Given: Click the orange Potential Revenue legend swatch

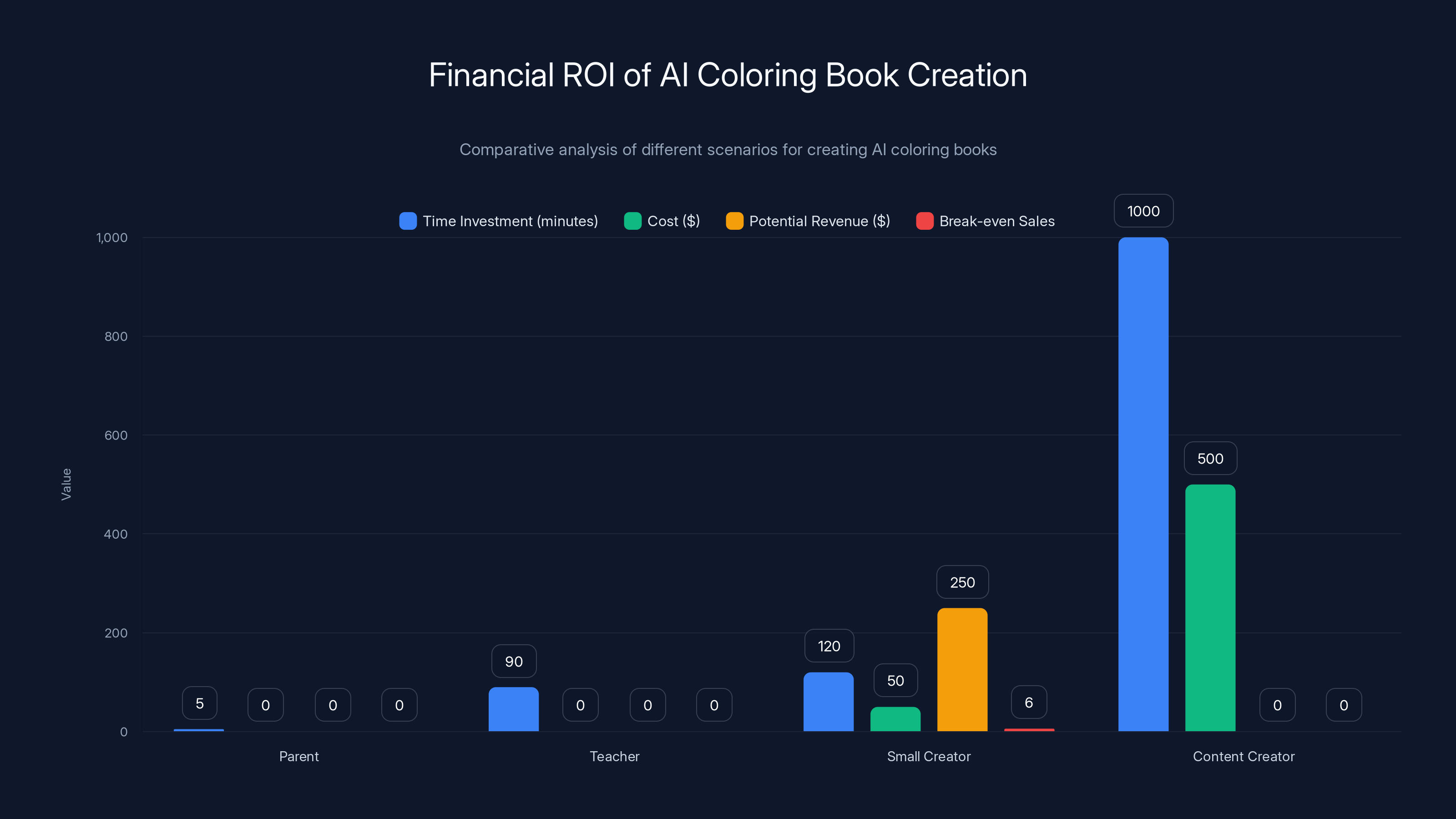Looking at the screenshot, I should [x=734, y=221].
